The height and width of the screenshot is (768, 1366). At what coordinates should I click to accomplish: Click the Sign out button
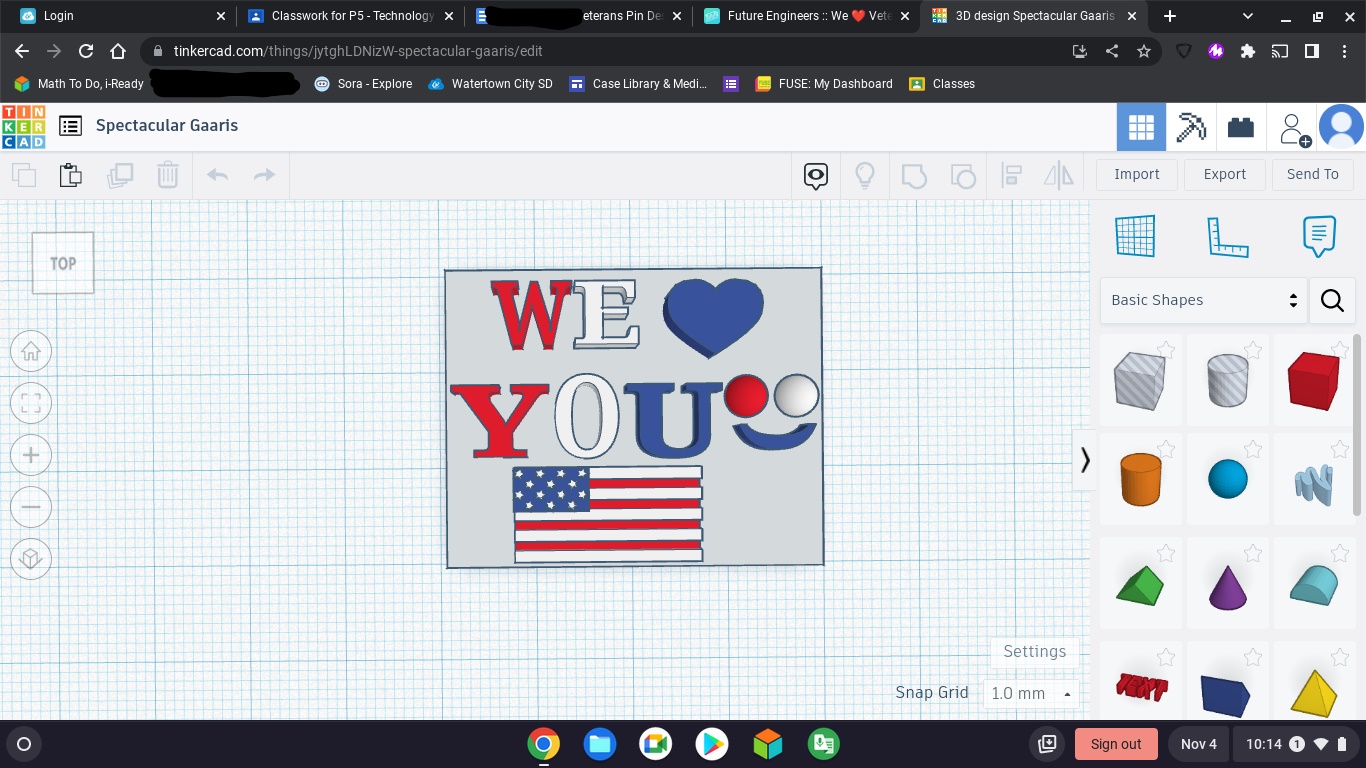click(x=1116, y=744)
